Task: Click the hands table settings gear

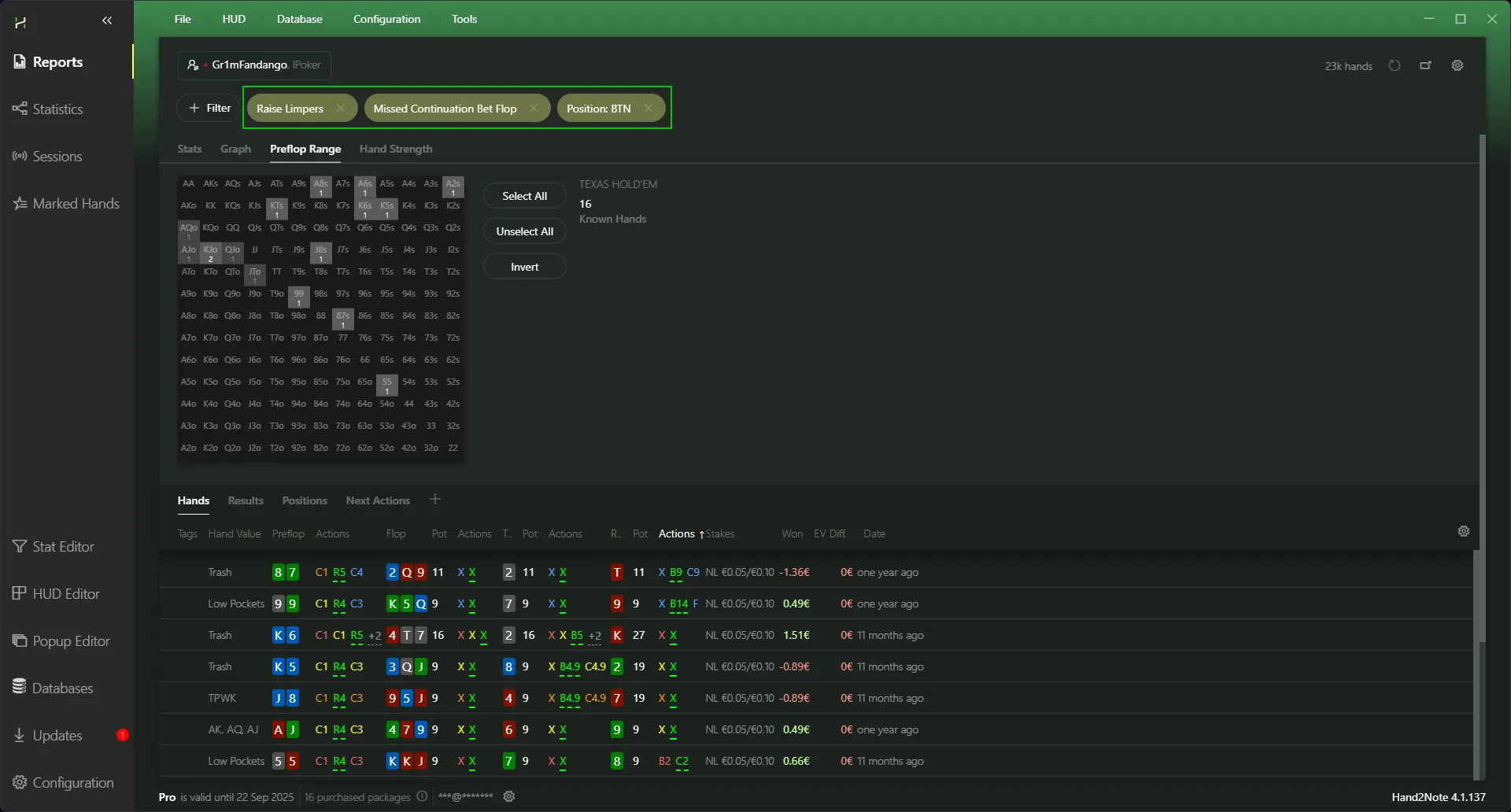Action: (1464, 532)
